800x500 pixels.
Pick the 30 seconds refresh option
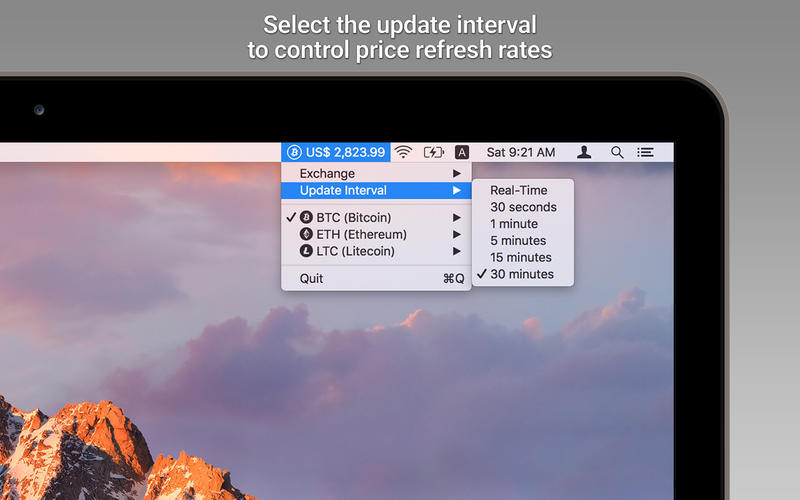523,207
